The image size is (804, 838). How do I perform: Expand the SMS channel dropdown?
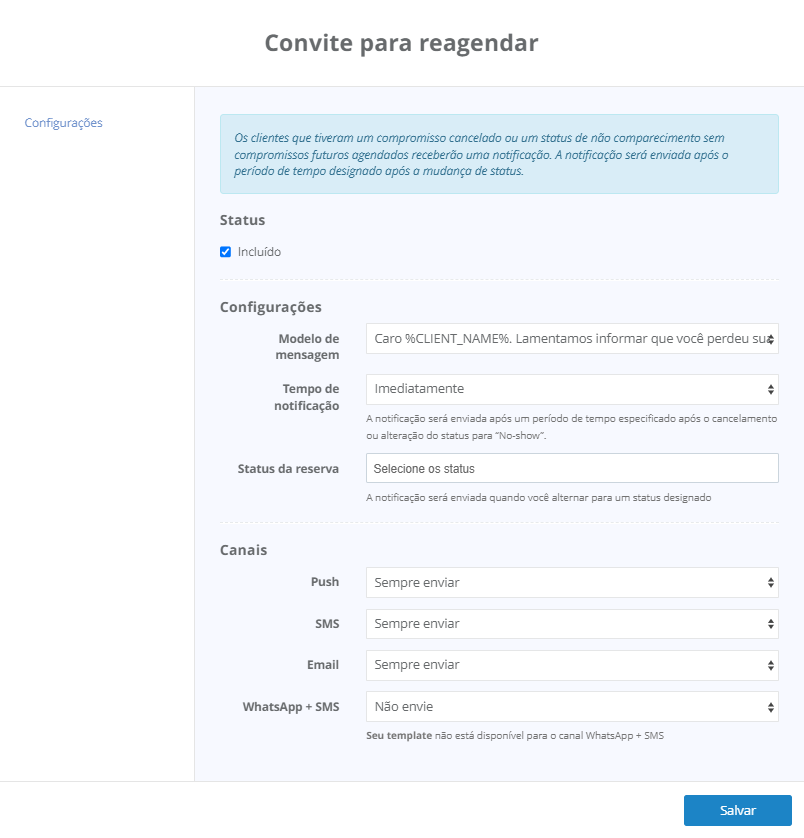pyautogui.click(x=571, y=624)
